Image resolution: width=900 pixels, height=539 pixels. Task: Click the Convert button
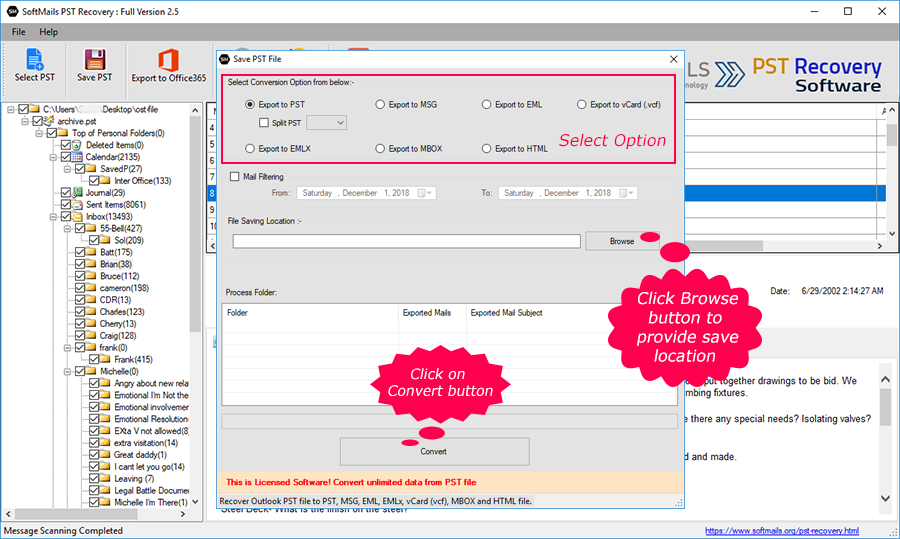click(x=435, y=452)
